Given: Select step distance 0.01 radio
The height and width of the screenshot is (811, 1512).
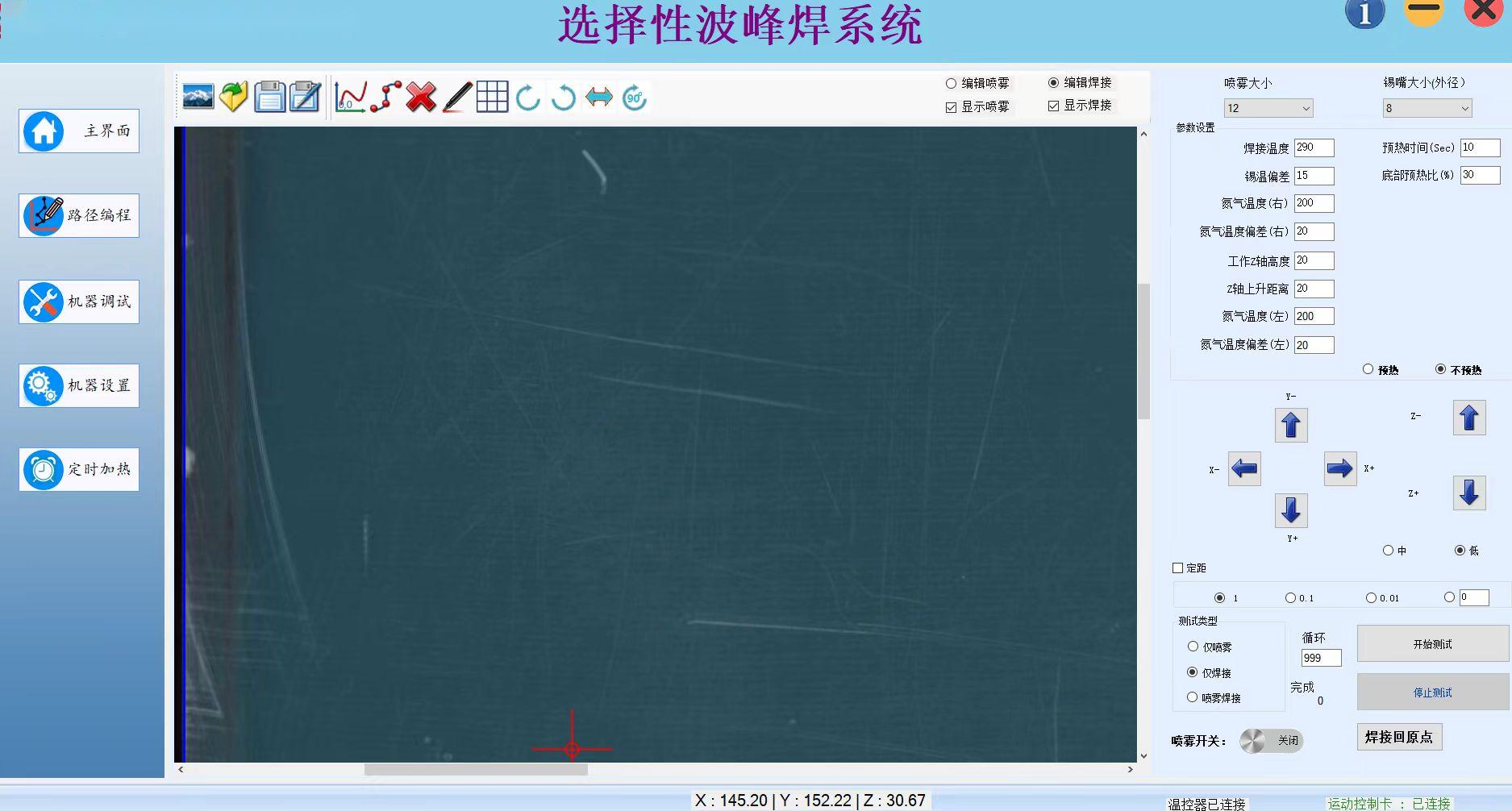Looking at the screenshot, I should 1371,598.
